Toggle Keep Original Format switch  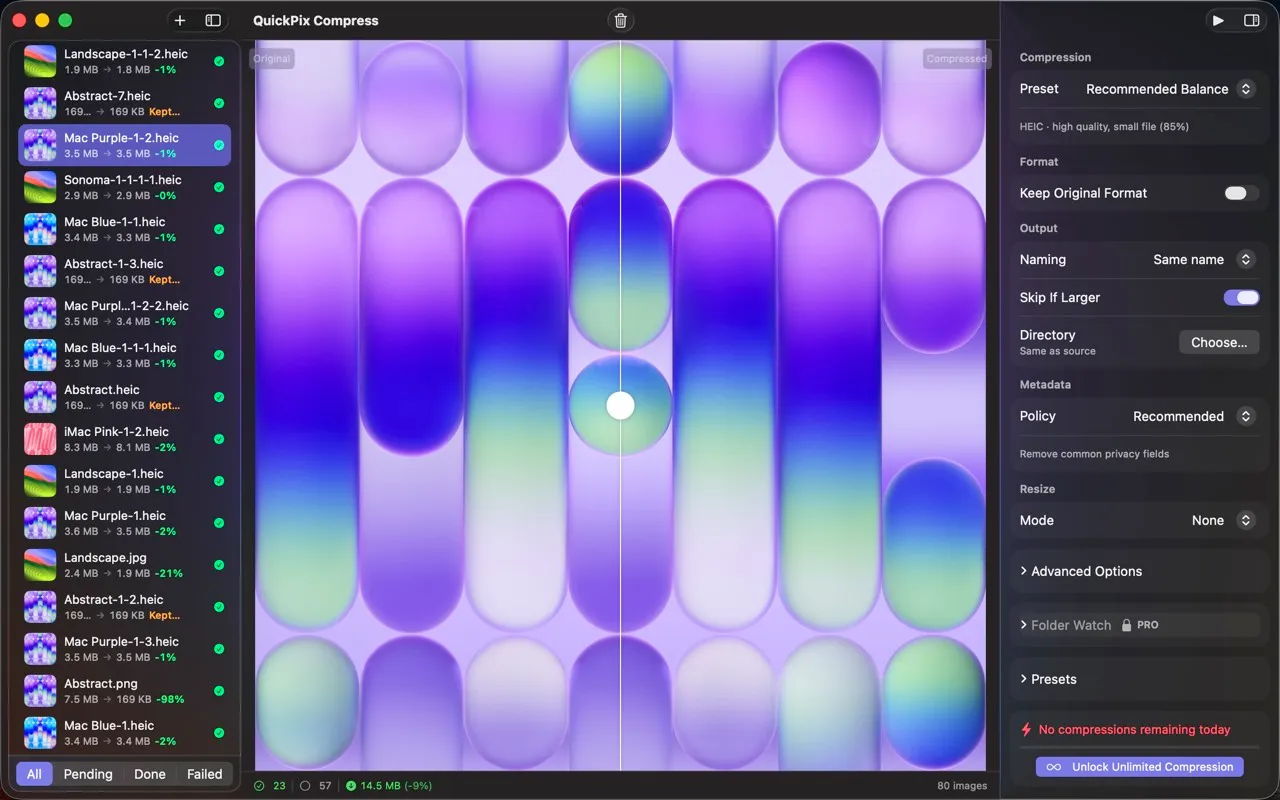click(x=1241, y=193)
